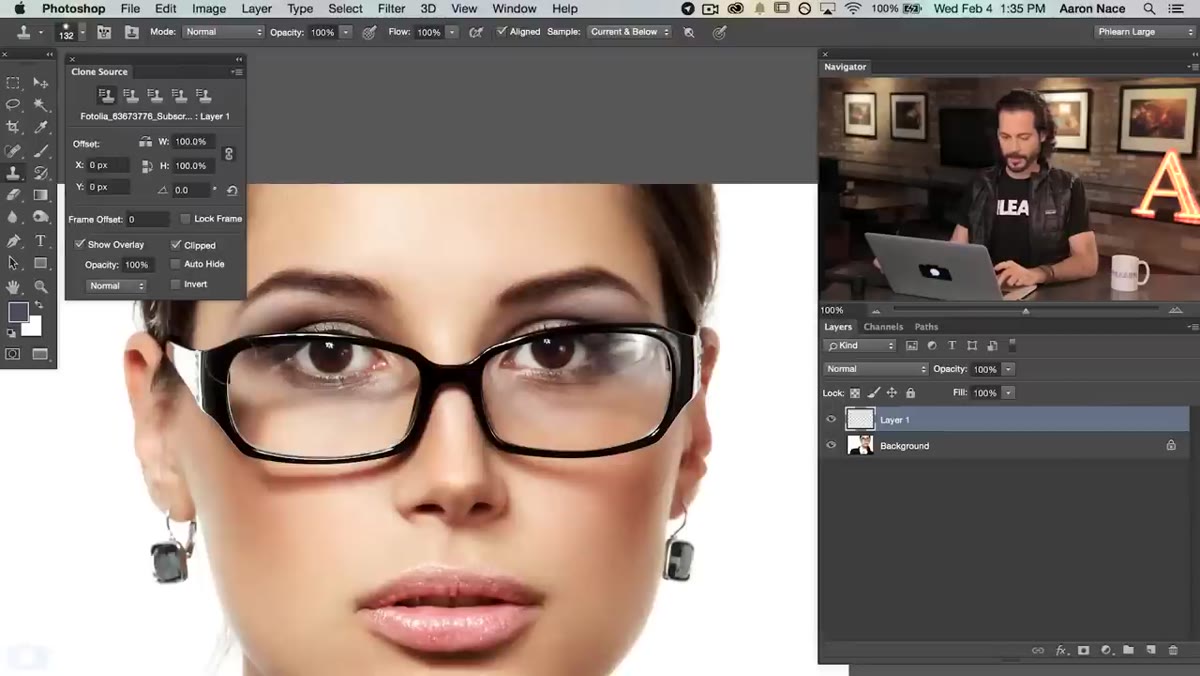
Task: Select the Eraser tool
Action: tap(13, 196)
